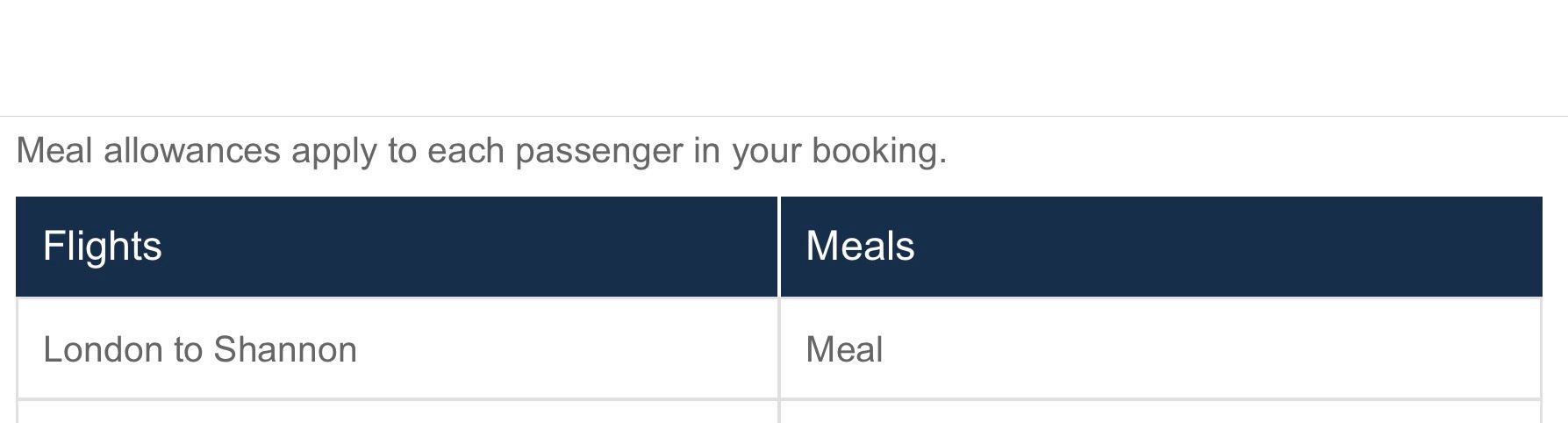The width and height of the screenshot is (1568, 423).
Task: Click the "Meals" column header text
Action: click(860, 247)
